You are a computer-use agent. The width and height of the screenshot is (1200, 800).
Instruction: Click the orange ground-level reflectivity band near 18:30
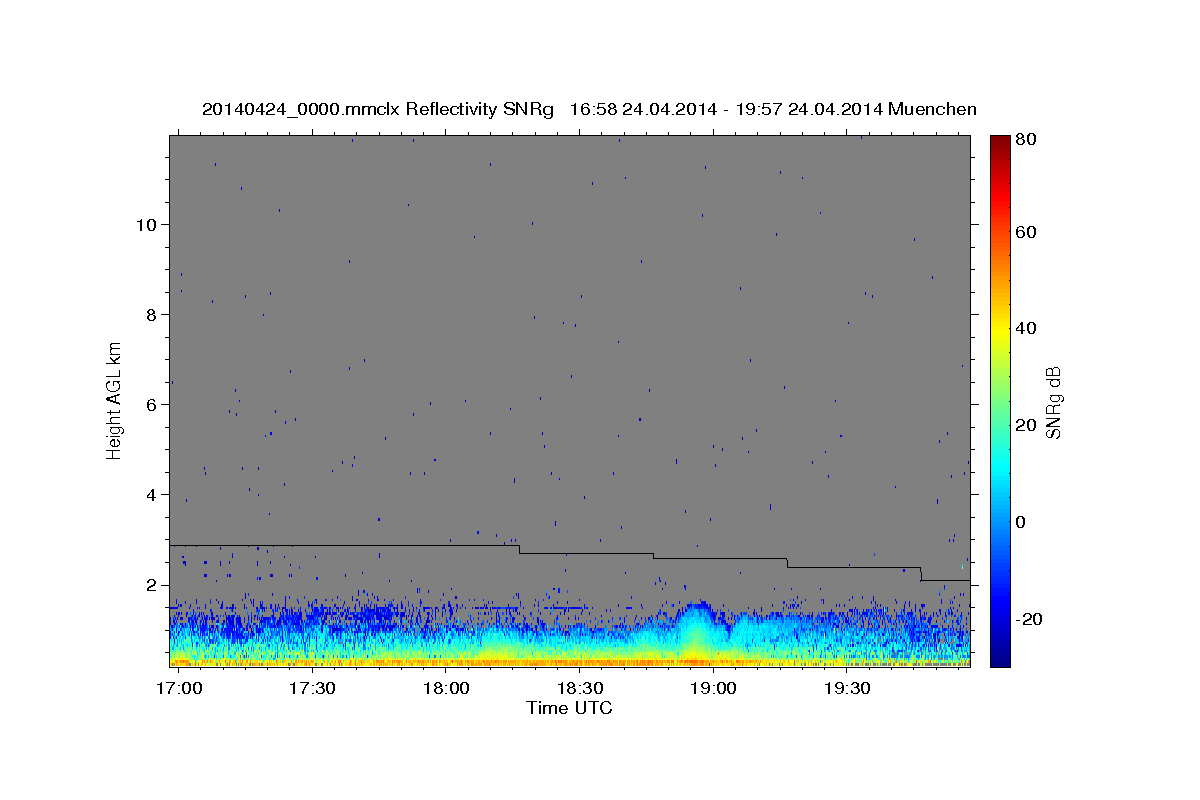point(580,661)
